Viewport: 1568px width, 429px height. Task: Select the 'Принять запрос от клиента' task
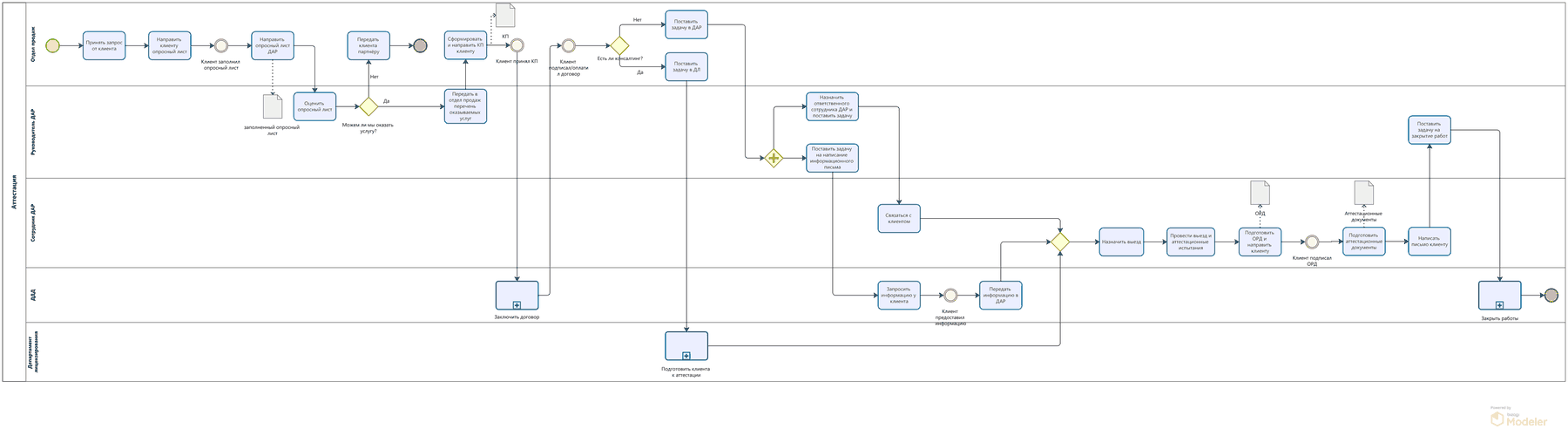point(105,45)
